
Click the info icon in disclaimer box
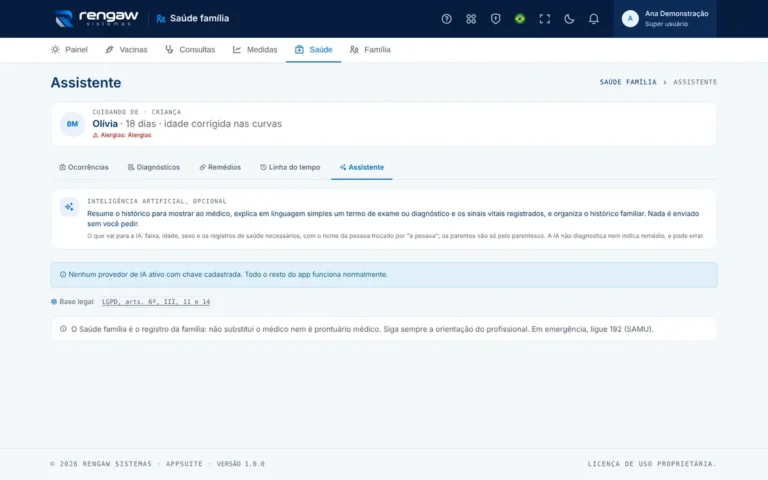63,329
